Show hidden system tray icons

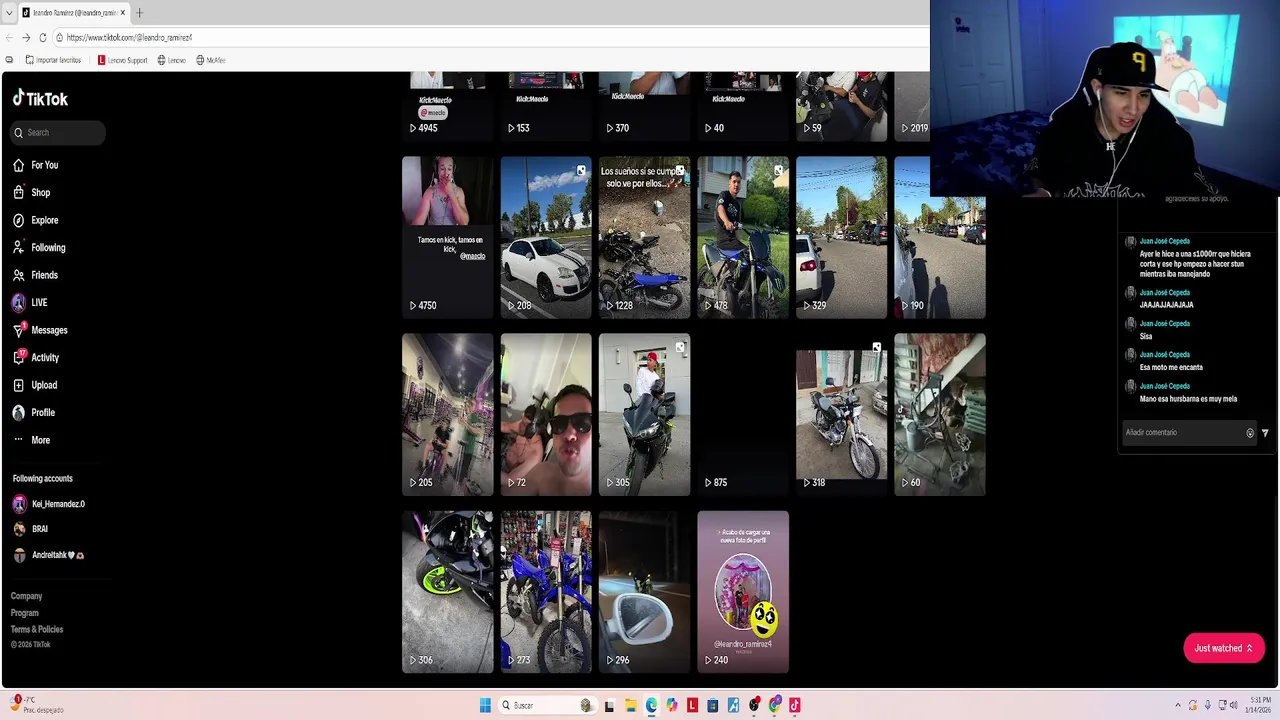coord(1178,705)
